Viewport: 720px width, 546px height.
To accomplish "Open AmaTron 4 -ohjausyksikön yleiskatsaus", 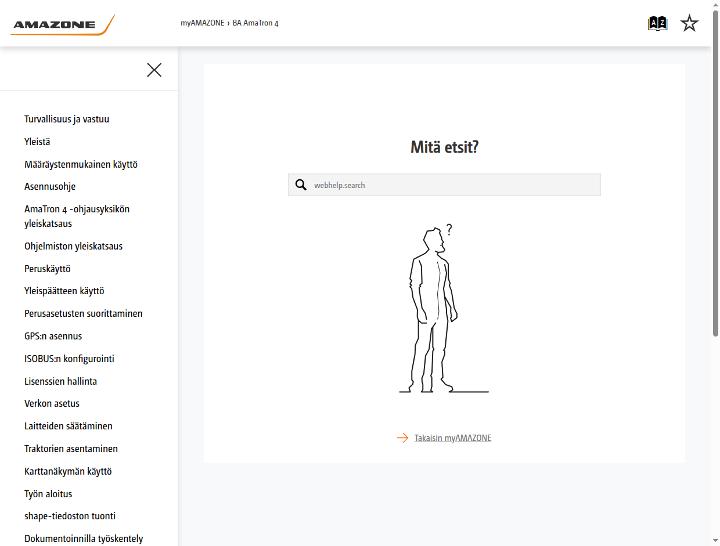I will (x=77, y=216).
